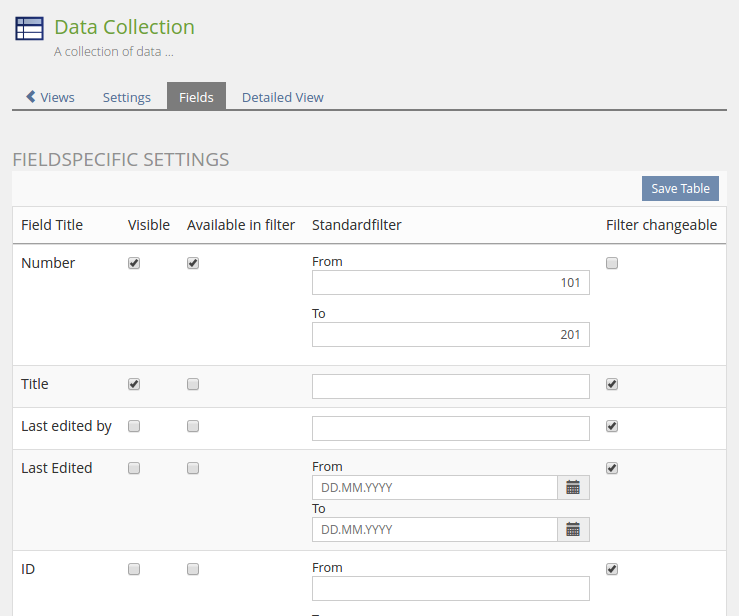Go back to Views

pyautogui.click(x=50, y=97)
